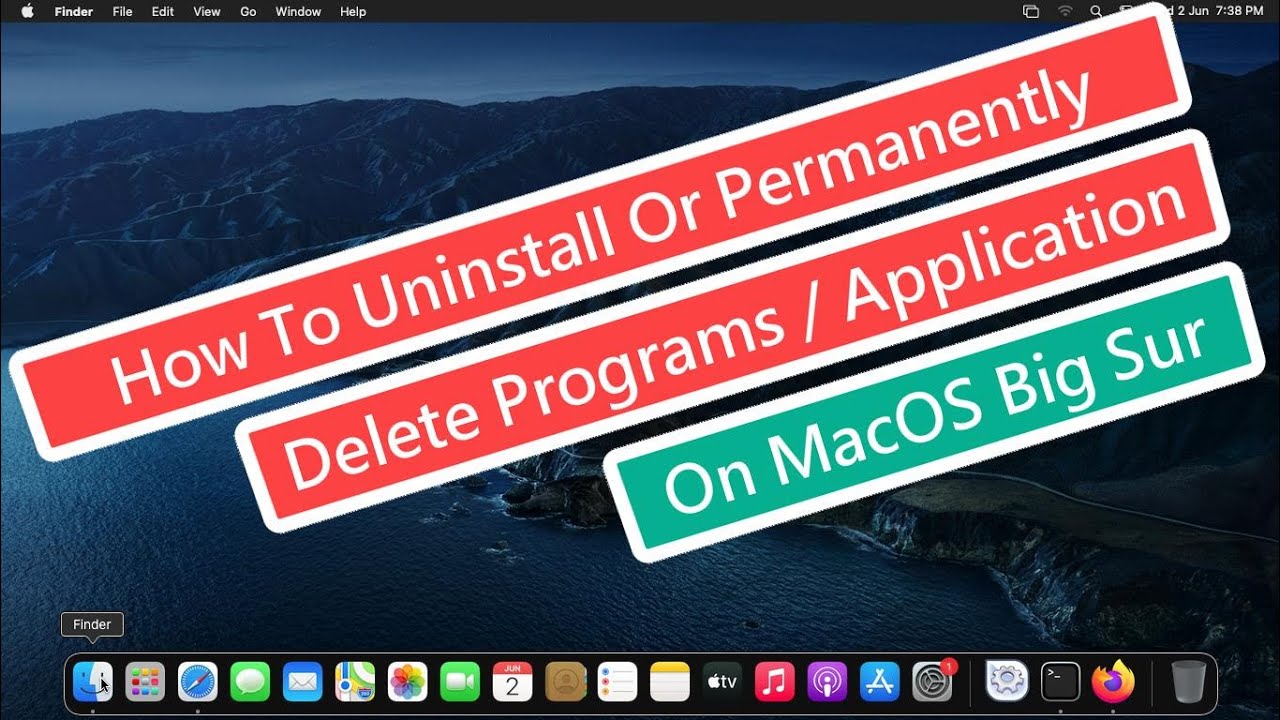
Task: Open Spotlight search in the menu bar
Action: 1096,11
